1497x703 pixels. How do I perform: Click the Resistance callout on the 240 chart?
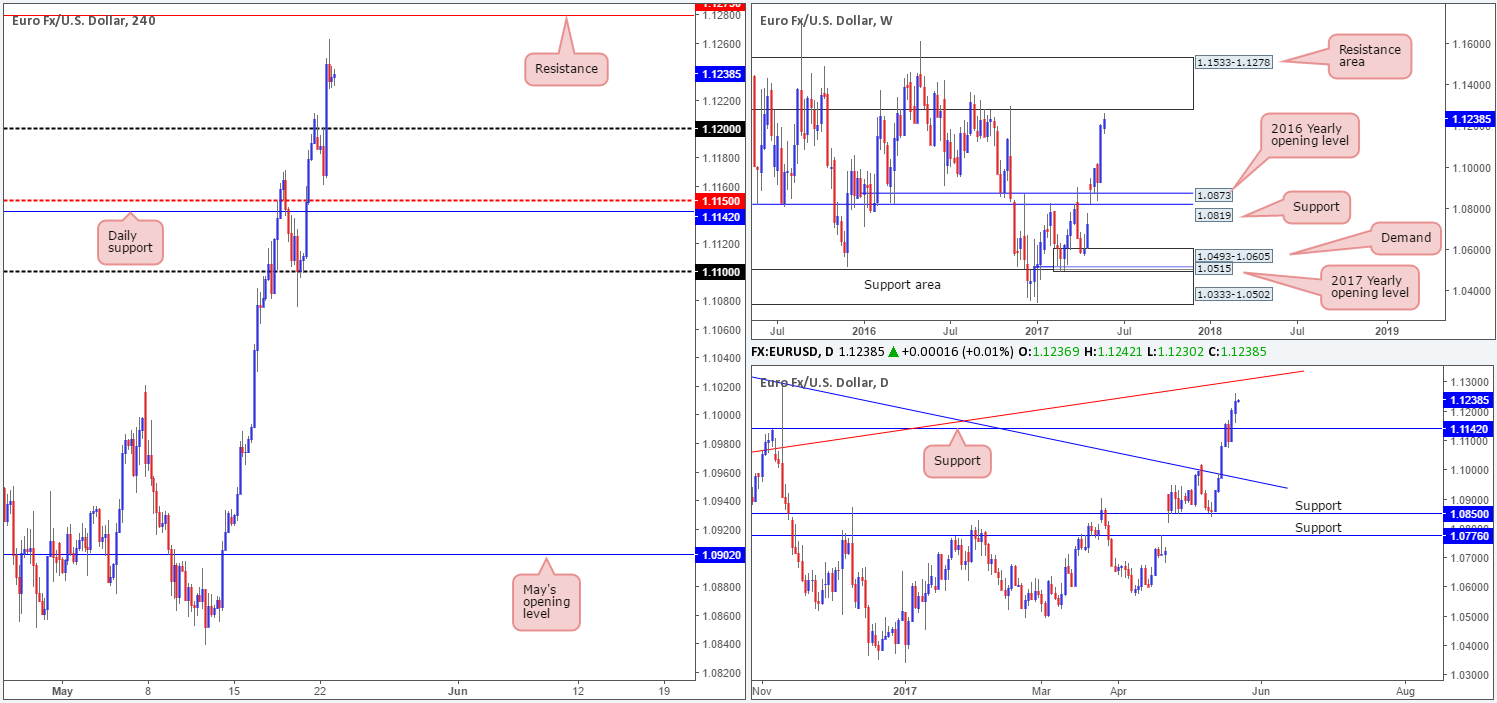[x=566, y=69]
